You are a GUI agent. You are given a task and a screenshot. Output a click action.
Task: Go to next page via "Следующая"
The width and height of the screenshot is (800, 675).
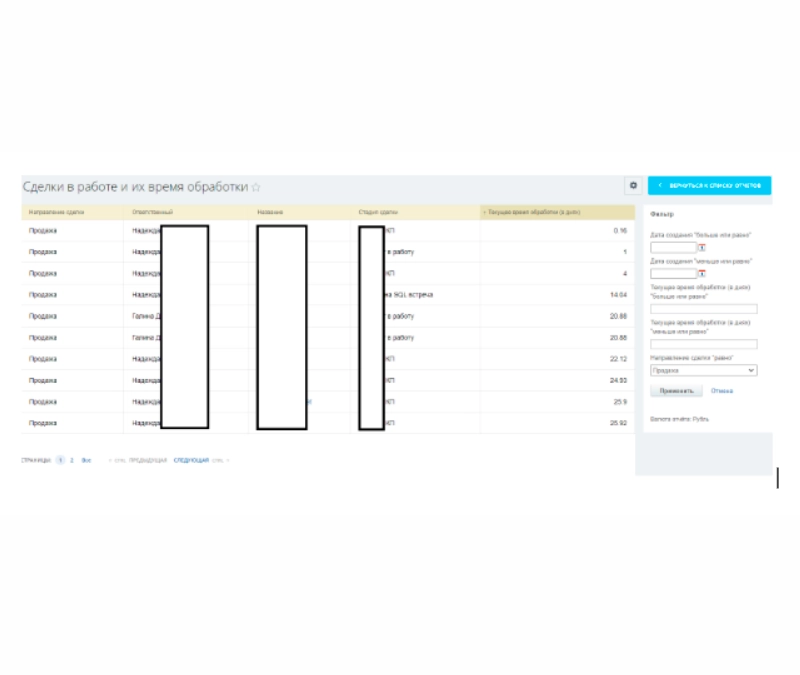(x=191, y=460)
